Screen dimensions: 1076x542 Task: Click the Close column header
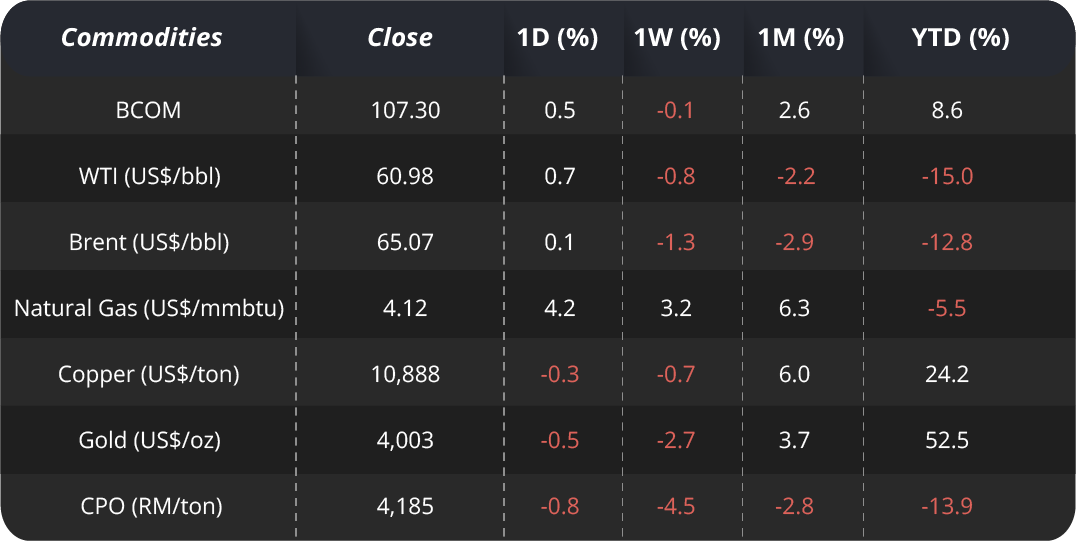[x=400, y=38]
